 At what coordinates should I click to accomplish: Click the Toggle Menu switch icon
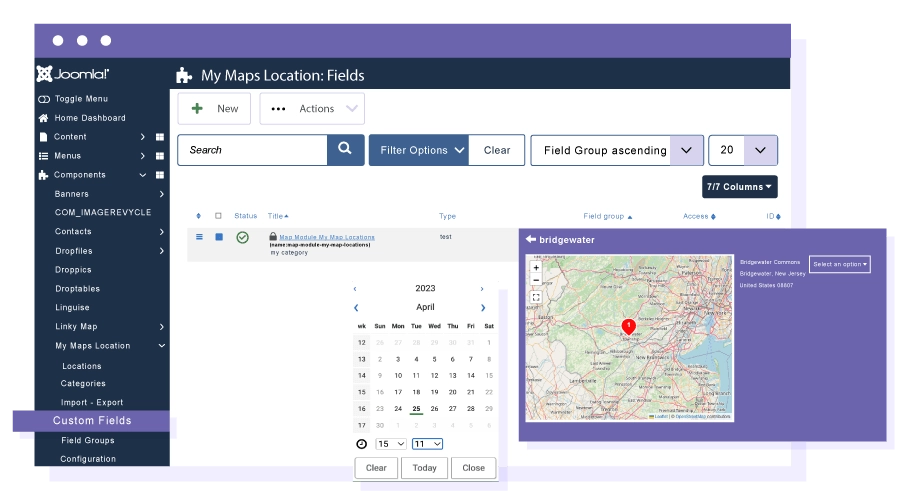tap(44, 99)
